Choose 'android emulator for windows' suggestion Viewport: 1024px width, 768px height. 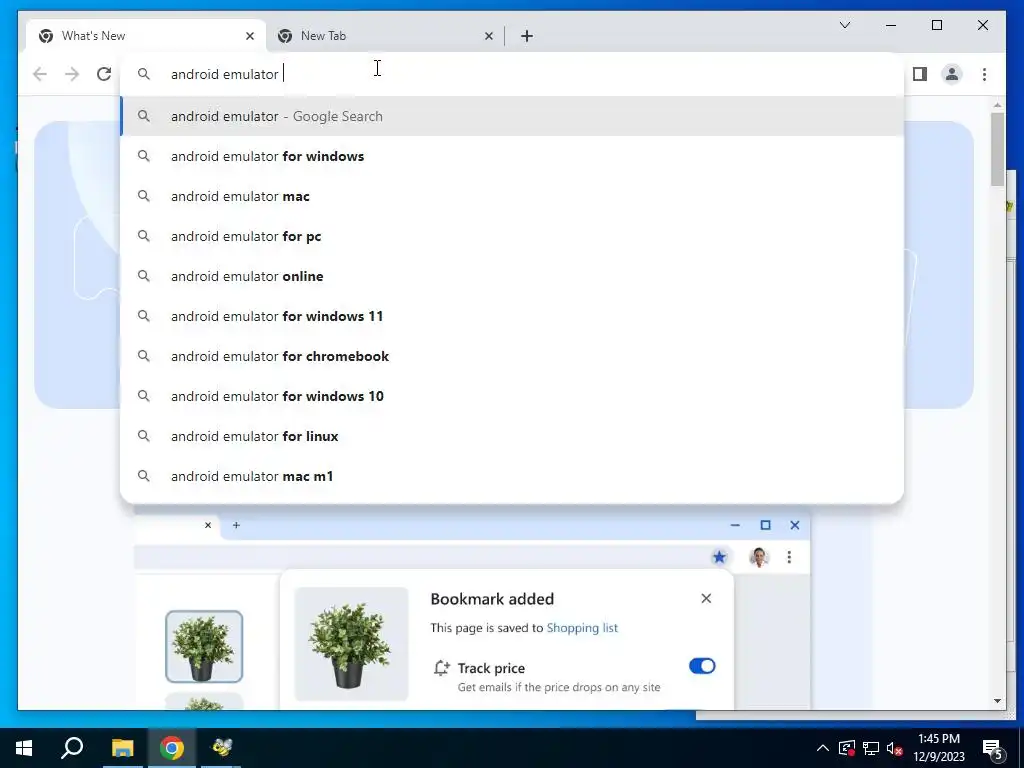[x=512, y=156]
